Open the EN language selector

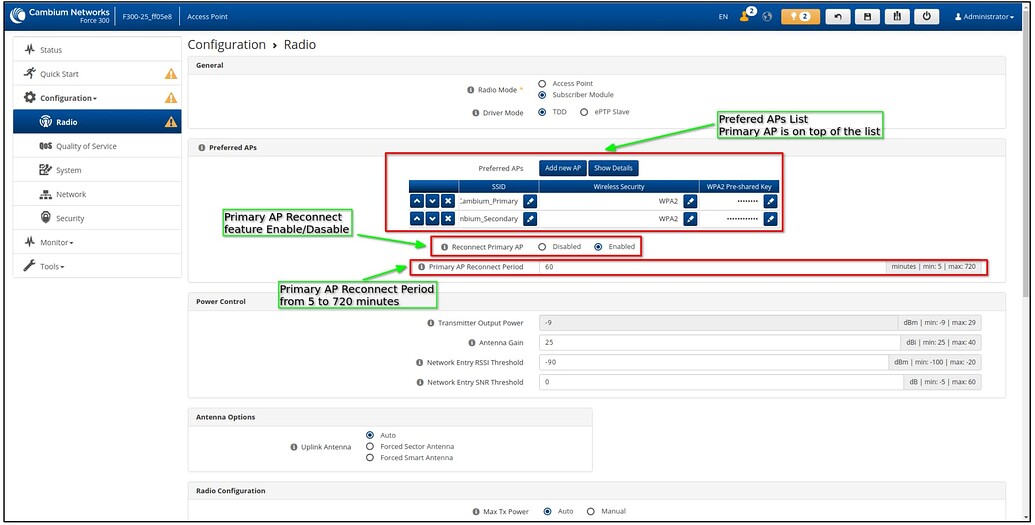[x=723, y=17]
